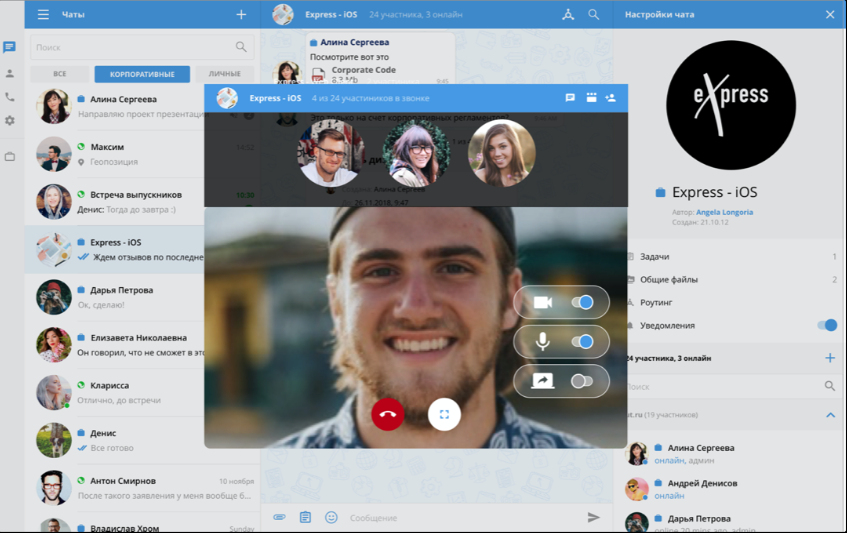Open the calls icon in the left sidebar
This screenshot has height=533, width=847.
coord(9,97)
